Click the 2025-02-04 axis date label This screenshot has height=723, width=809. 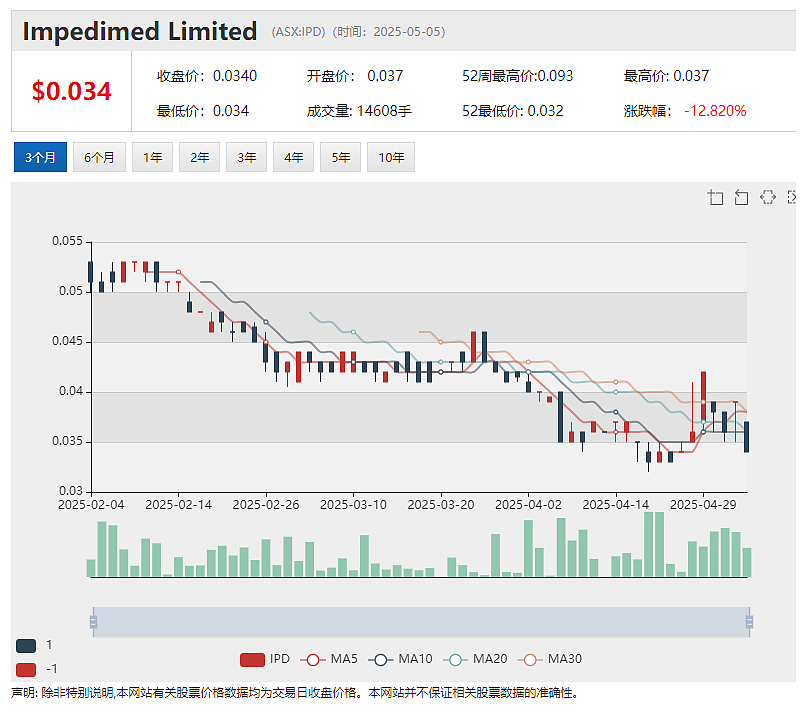(91, 505)
